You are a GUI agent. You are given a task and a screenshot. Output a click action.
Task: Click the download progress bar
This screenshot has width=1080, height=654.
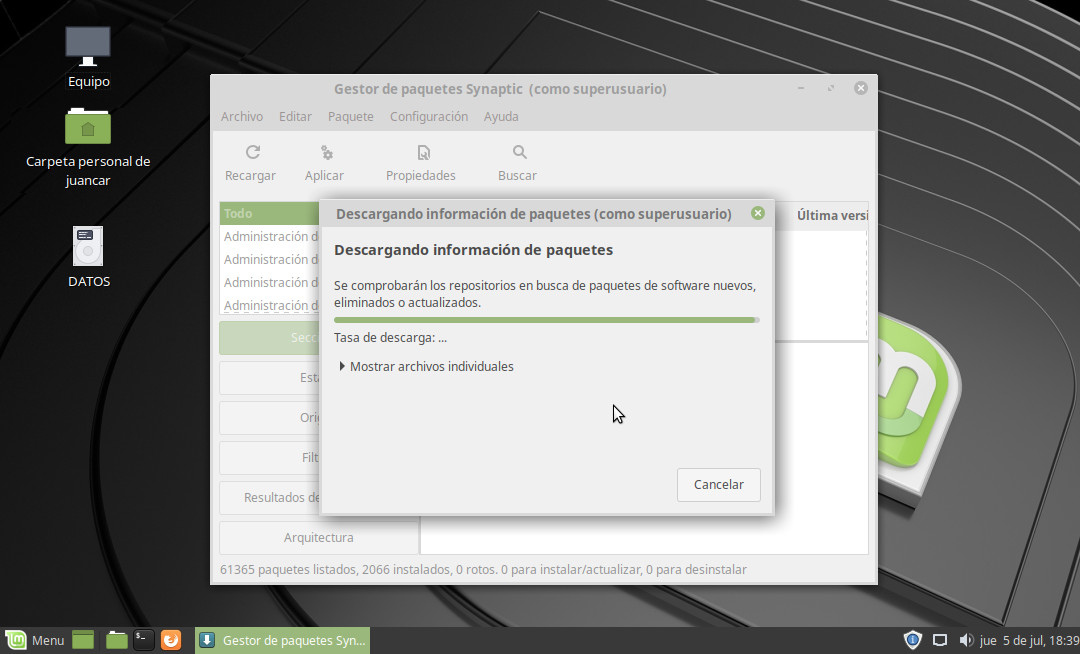(546, 320)
